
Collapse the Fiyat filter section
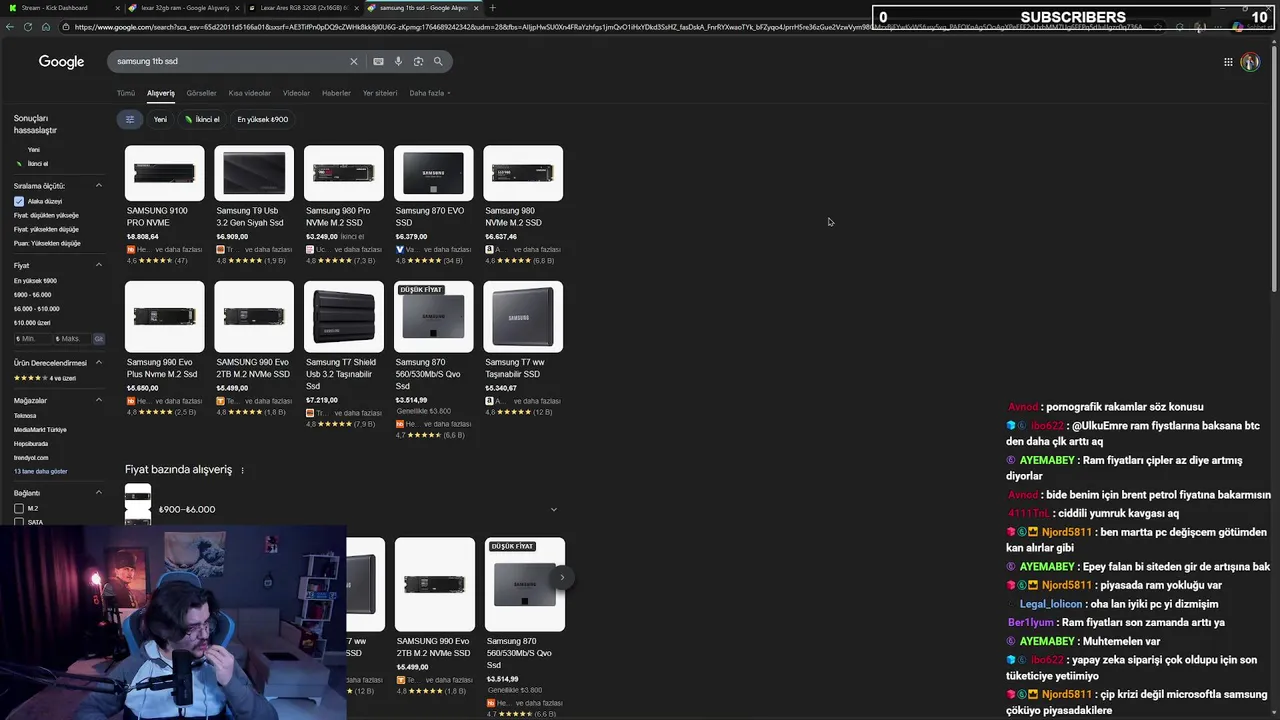click(98, 265)
